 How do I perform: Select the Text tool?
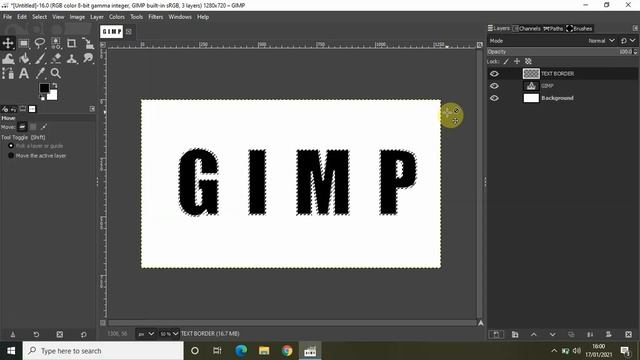tap(24, 73)
